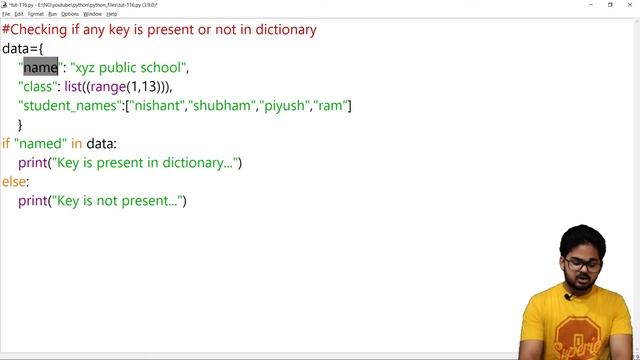
Task: Click the "Key is not present..." string
Action: [117, 201]
